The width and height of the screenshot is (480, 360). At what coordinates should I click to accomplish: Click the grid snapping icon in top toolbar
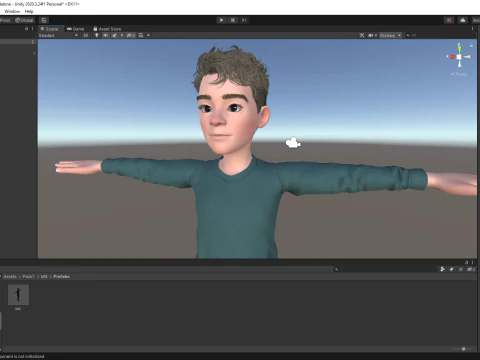[44, 20]
